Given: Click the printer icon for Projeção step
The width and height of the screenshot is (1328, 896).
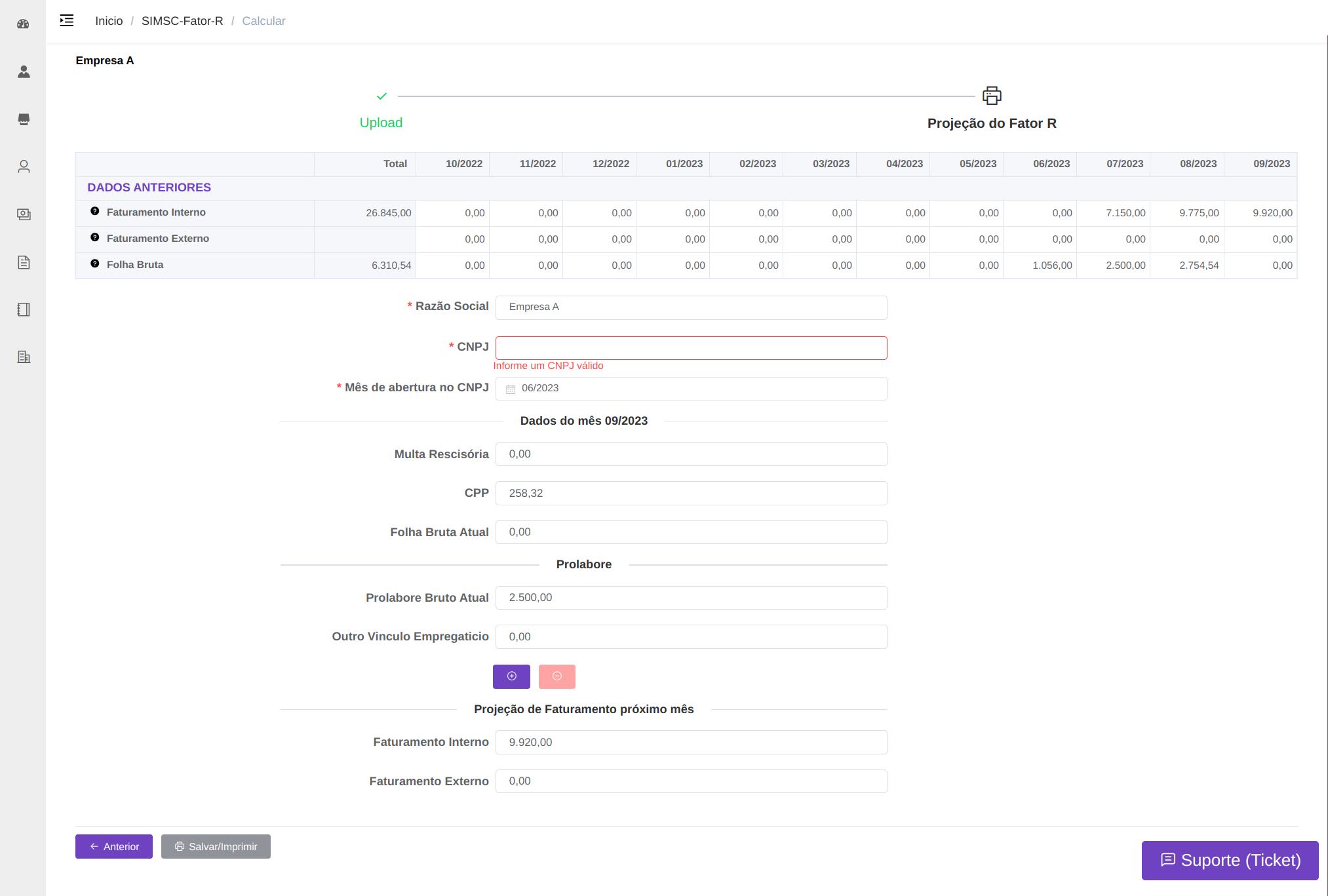Looking at the screenshot, I should [x=992, y=96].
